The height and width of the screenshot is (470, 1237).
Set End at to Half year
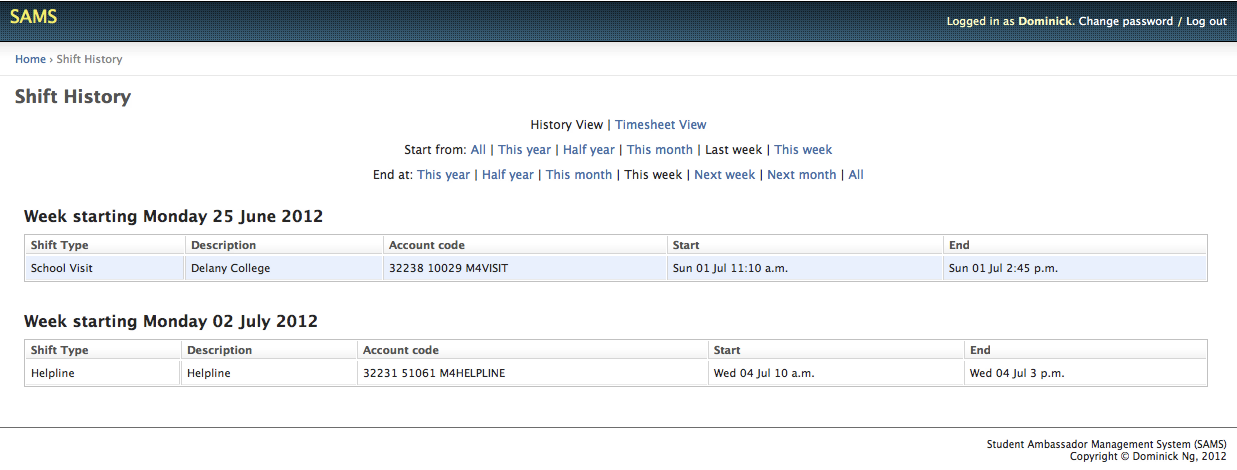pyautogui.click(x=507, y=175)
